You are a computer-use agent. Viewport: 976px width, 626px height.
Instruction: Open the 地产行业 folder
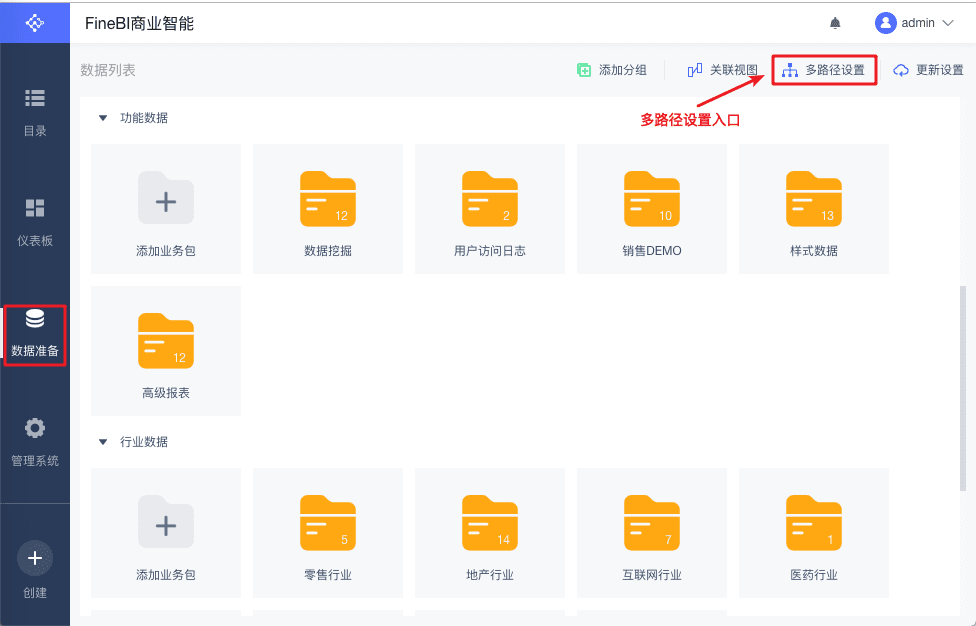pos(490,533)
